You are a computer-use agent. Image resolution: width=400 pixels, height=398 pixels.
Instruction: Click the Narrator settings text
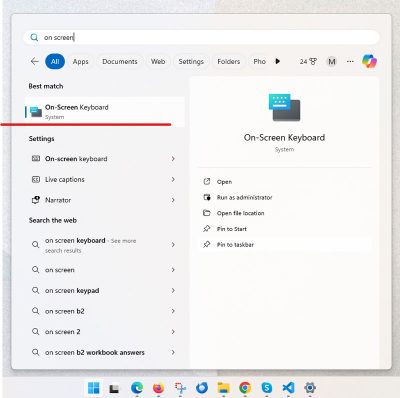58,200
